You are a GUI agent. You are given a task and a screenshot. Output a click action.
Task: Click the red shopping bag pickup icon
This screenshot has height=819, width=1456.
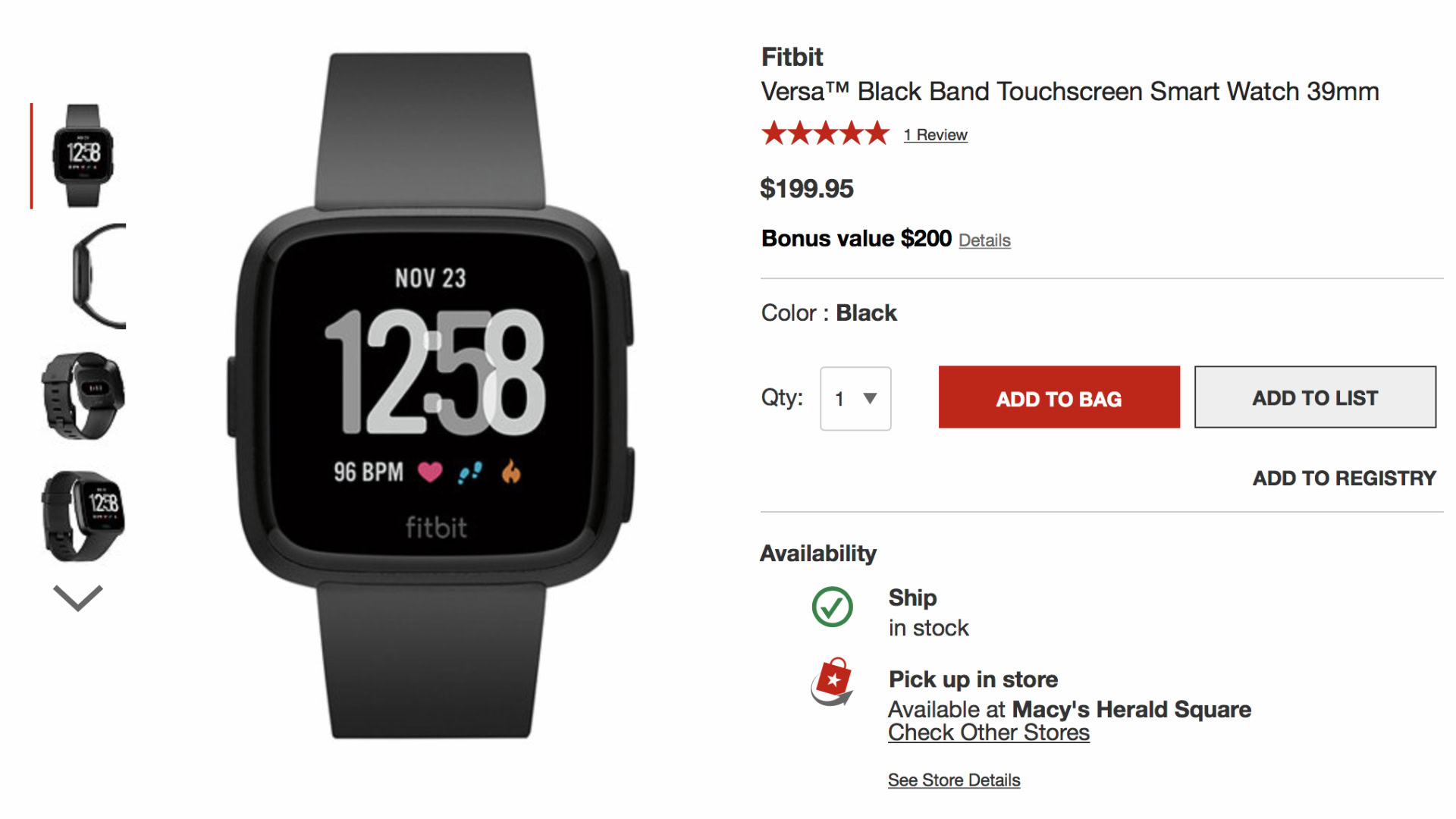832,682
